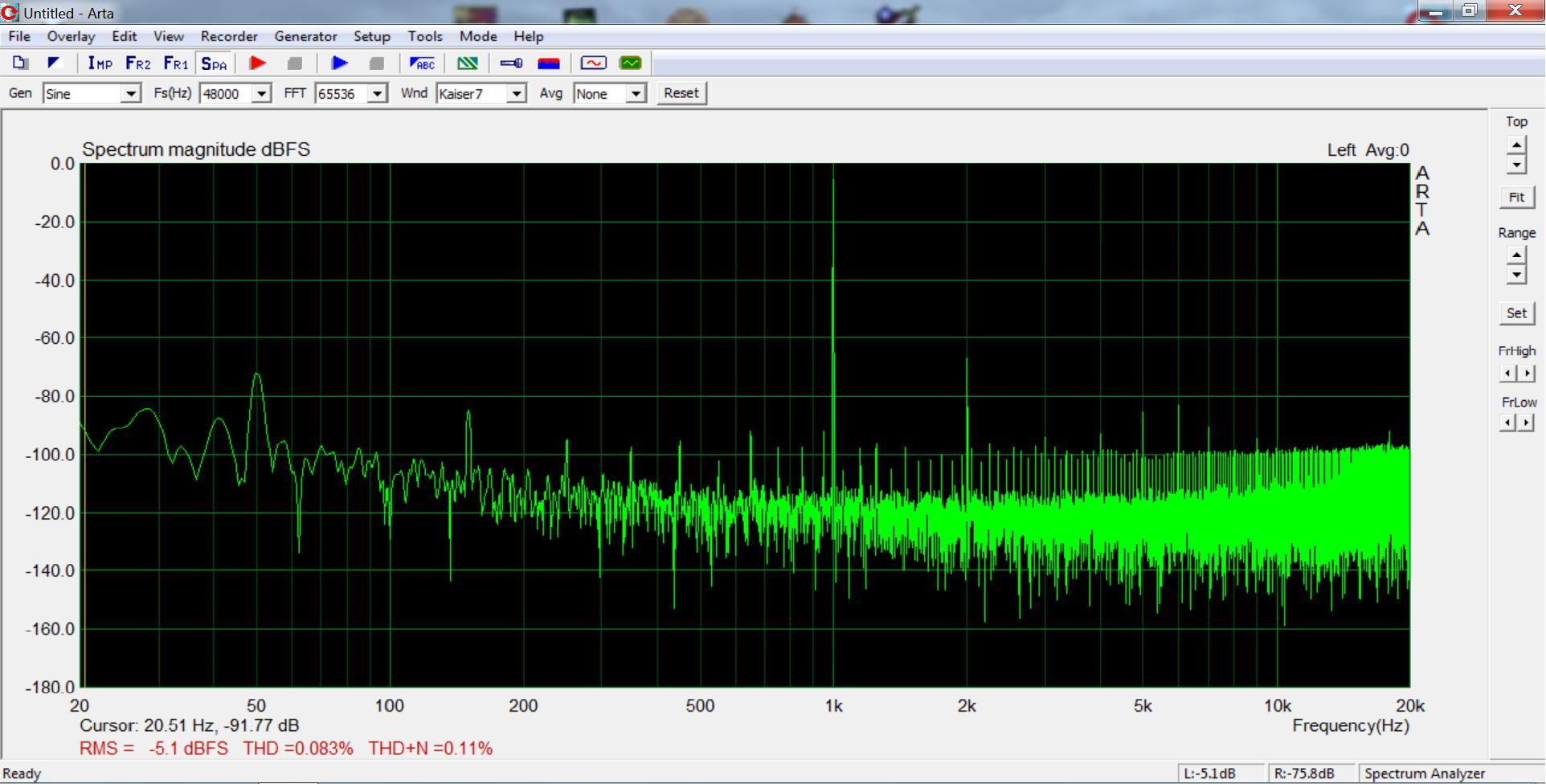
Task: Start recording with red play arrow
Action: (258, 63)
